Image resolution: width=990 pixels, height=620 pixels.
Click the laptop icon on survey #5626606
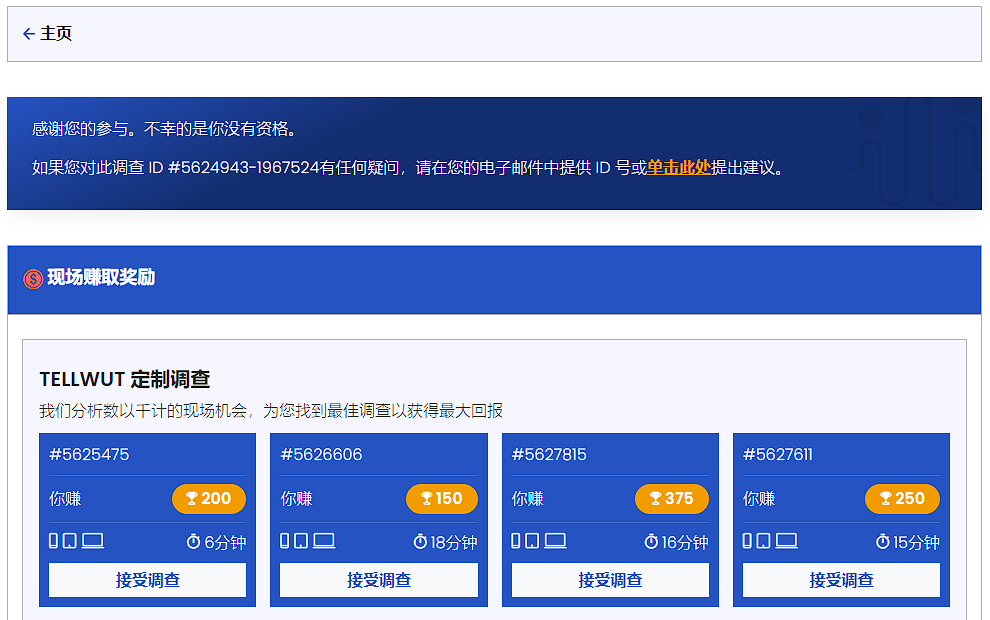point(324,540)
